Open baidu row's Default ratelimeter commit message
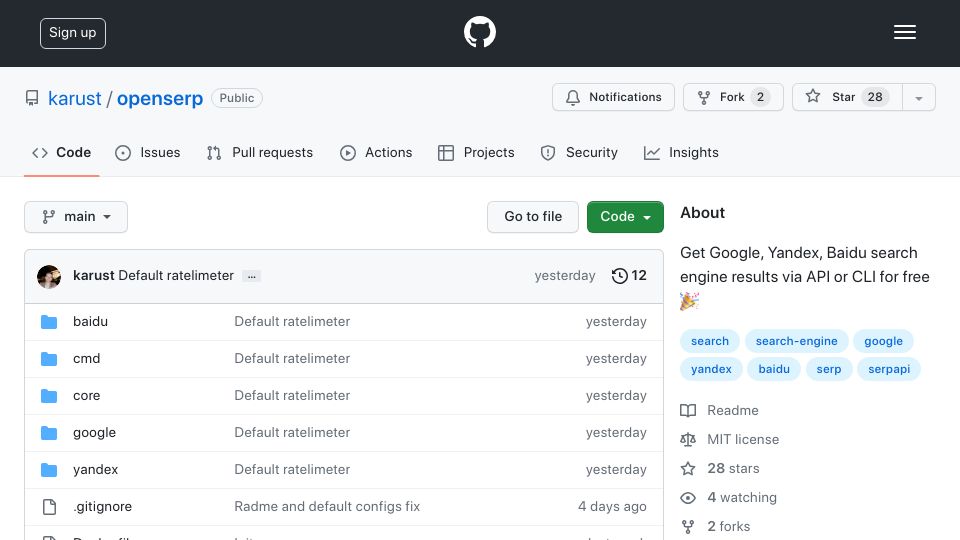Viewport: 960px width, 540px height. [x=292, y=321]
